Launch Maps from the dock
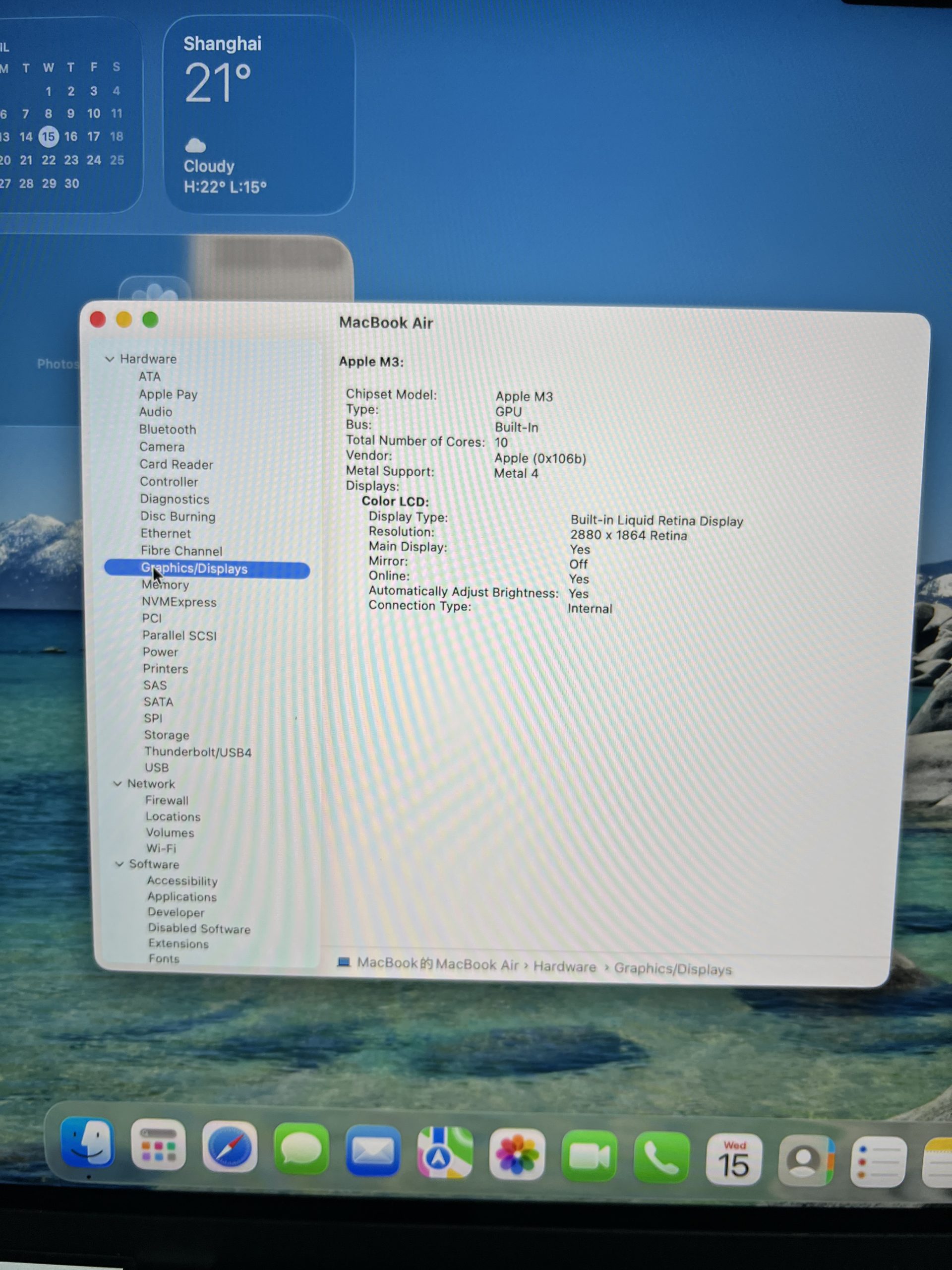 coord(445,1153)
